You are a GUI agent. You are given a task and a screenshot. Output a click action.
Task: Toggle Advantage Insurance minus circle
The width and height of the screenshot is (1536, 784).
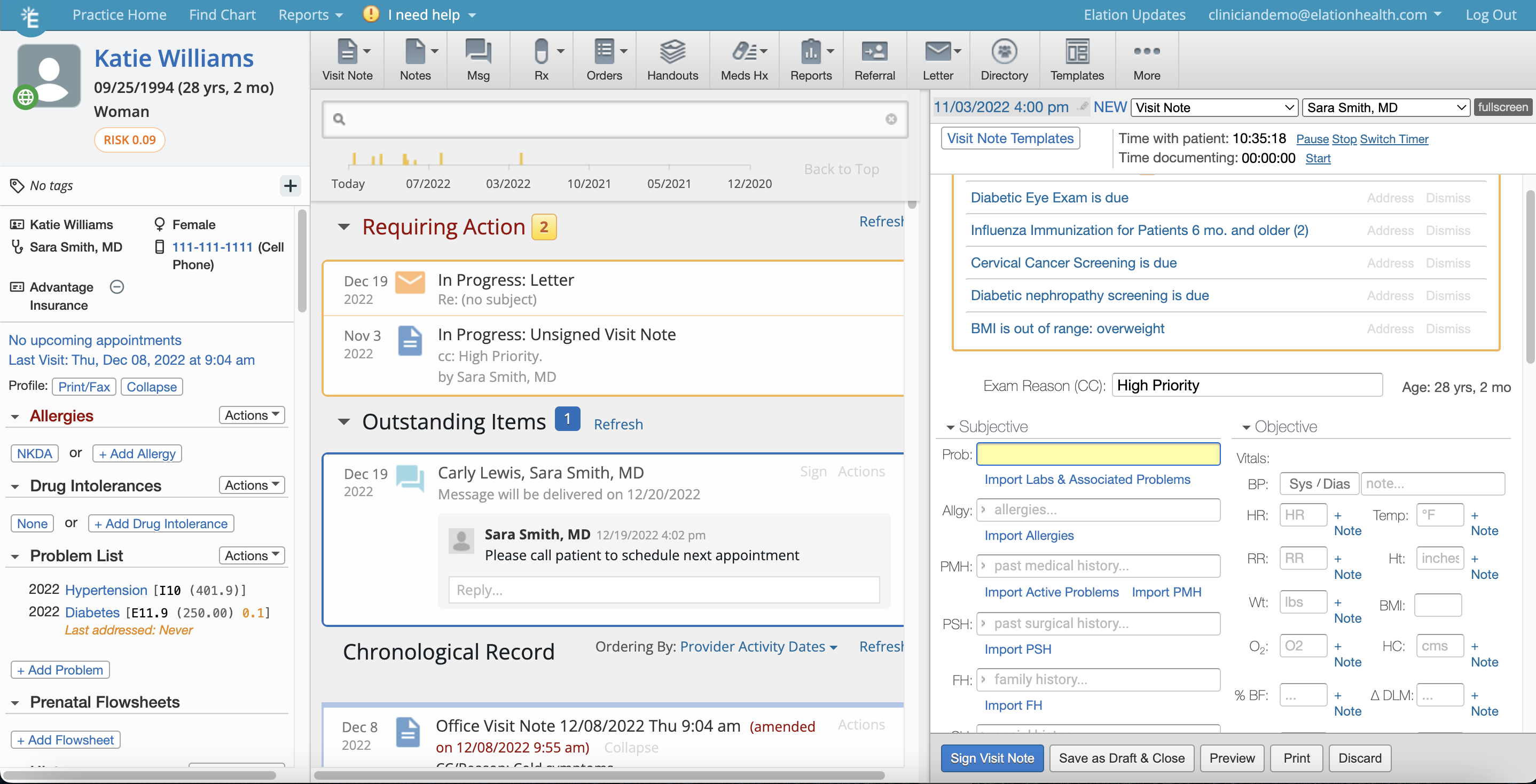point(117,287)
